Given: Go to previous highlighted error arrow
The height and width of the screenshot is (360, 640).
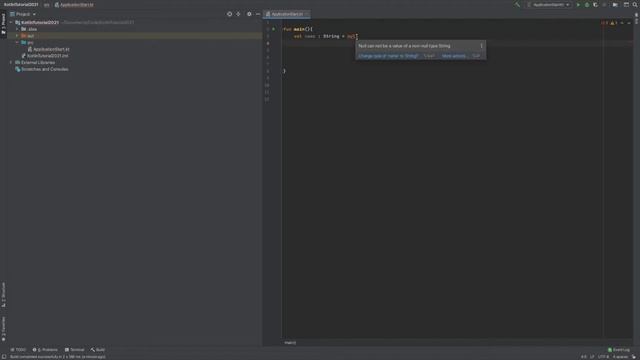Looking at the screenshot, I should point(622,23).
